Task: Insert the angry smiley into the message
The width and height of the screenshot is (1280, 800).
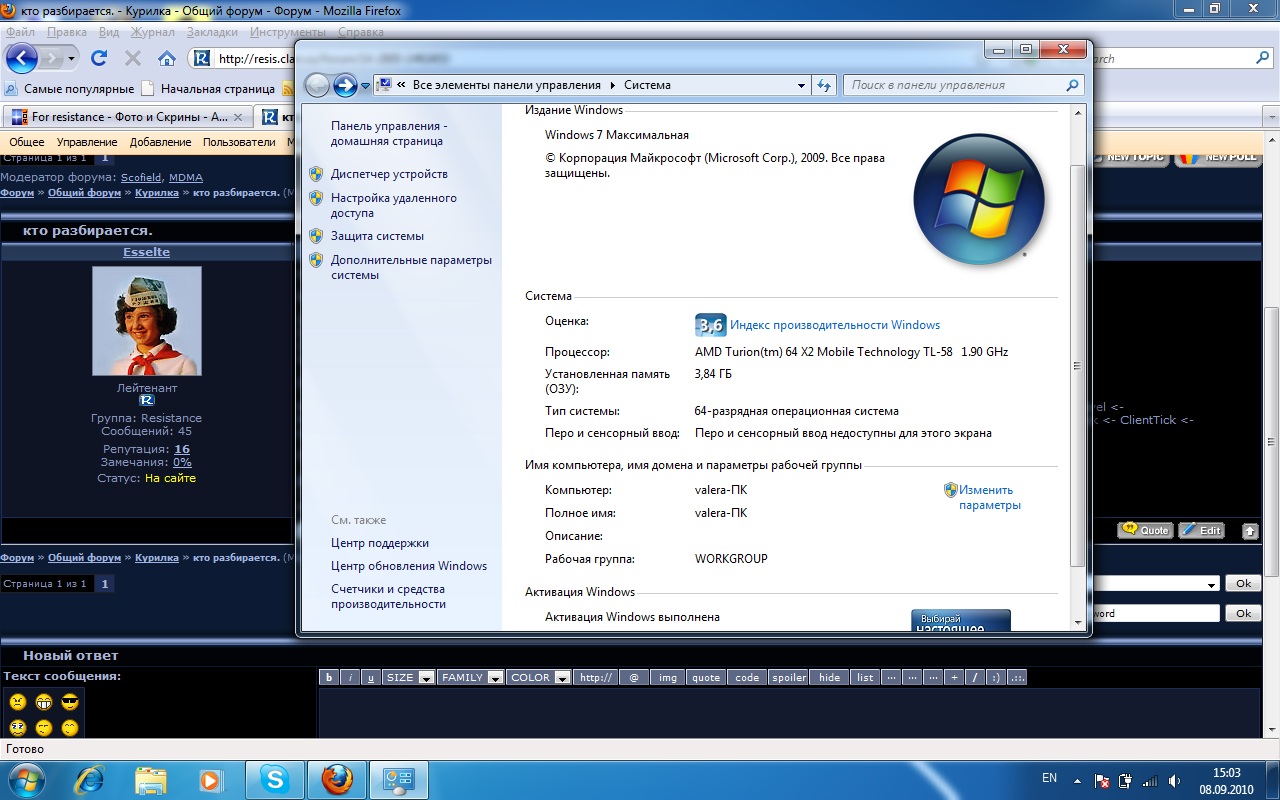Action: coord(18,702)
